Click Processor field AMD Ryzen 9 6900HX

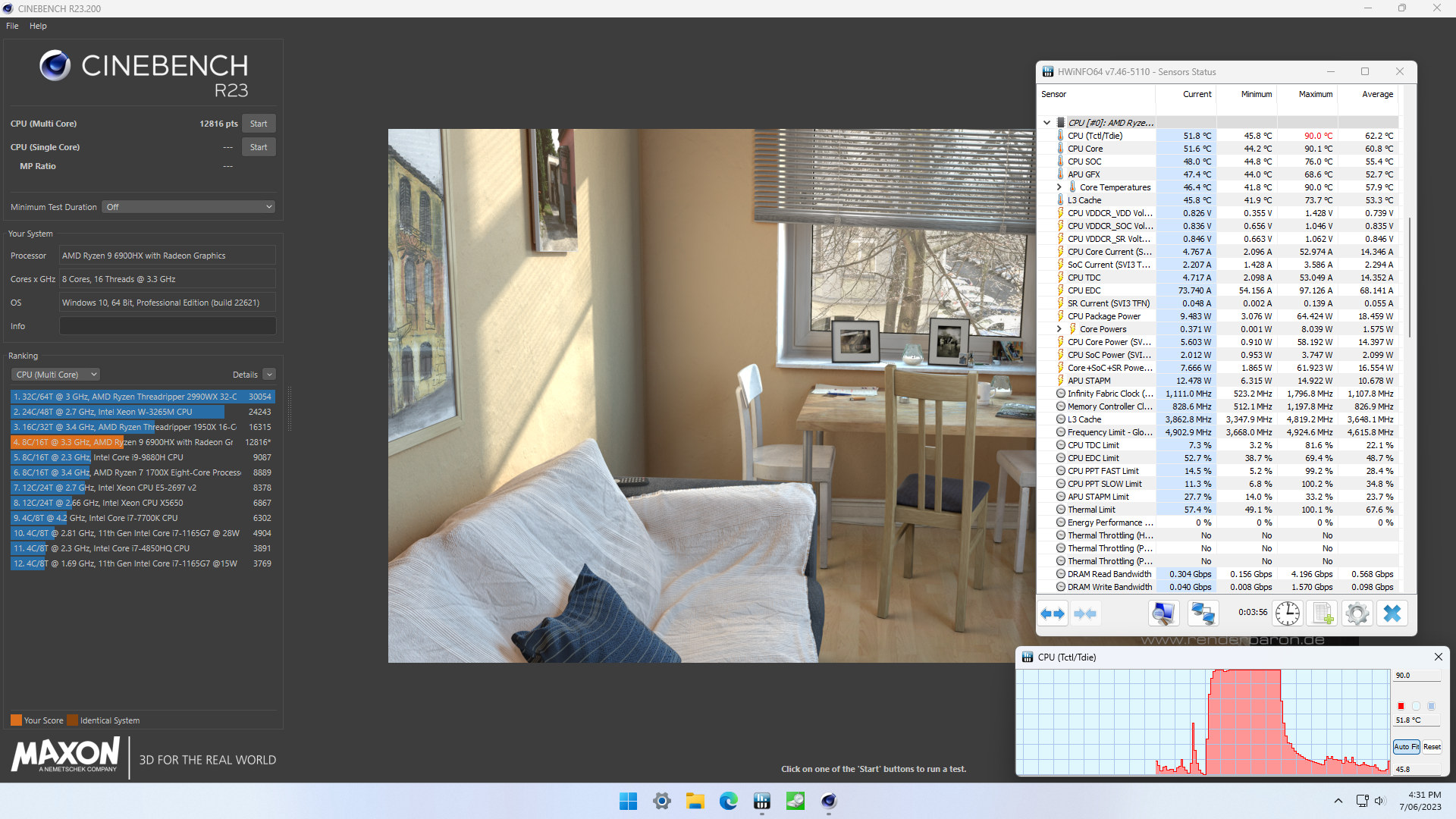tap(168, 256)
